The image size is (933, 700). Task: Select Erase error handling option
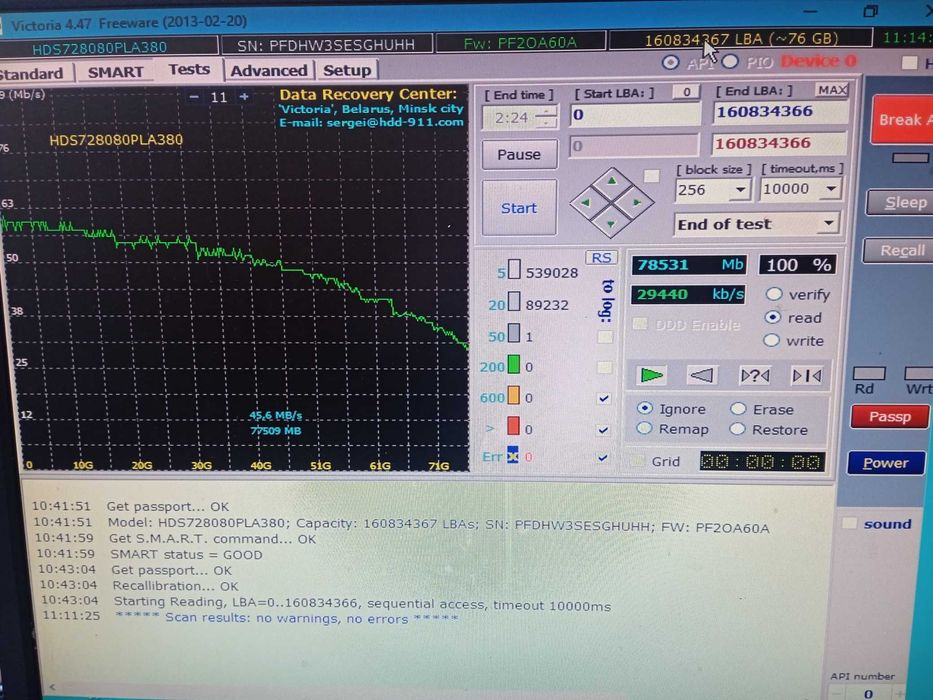[x=738, y=408]
